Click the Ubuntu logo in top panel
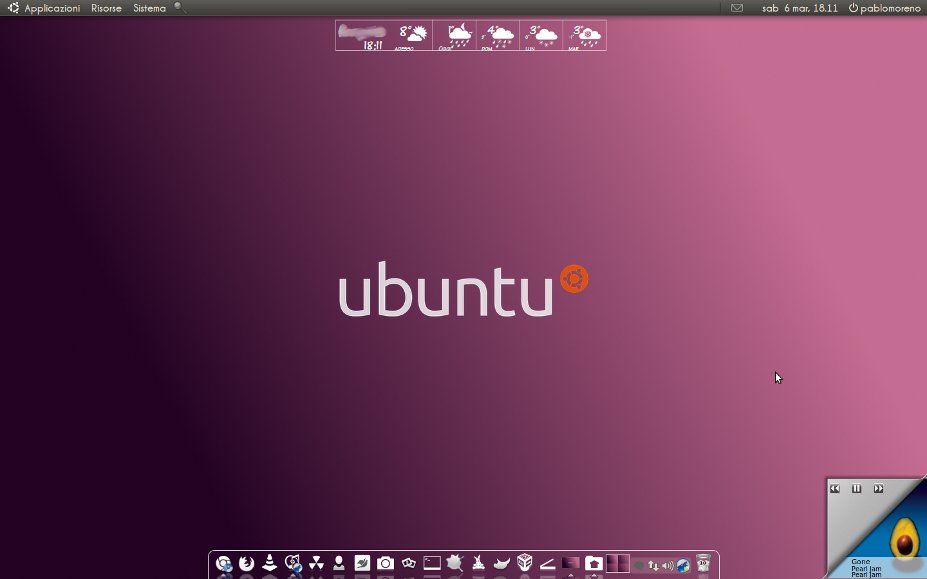 pyautogui.click(x=13, y=8)
